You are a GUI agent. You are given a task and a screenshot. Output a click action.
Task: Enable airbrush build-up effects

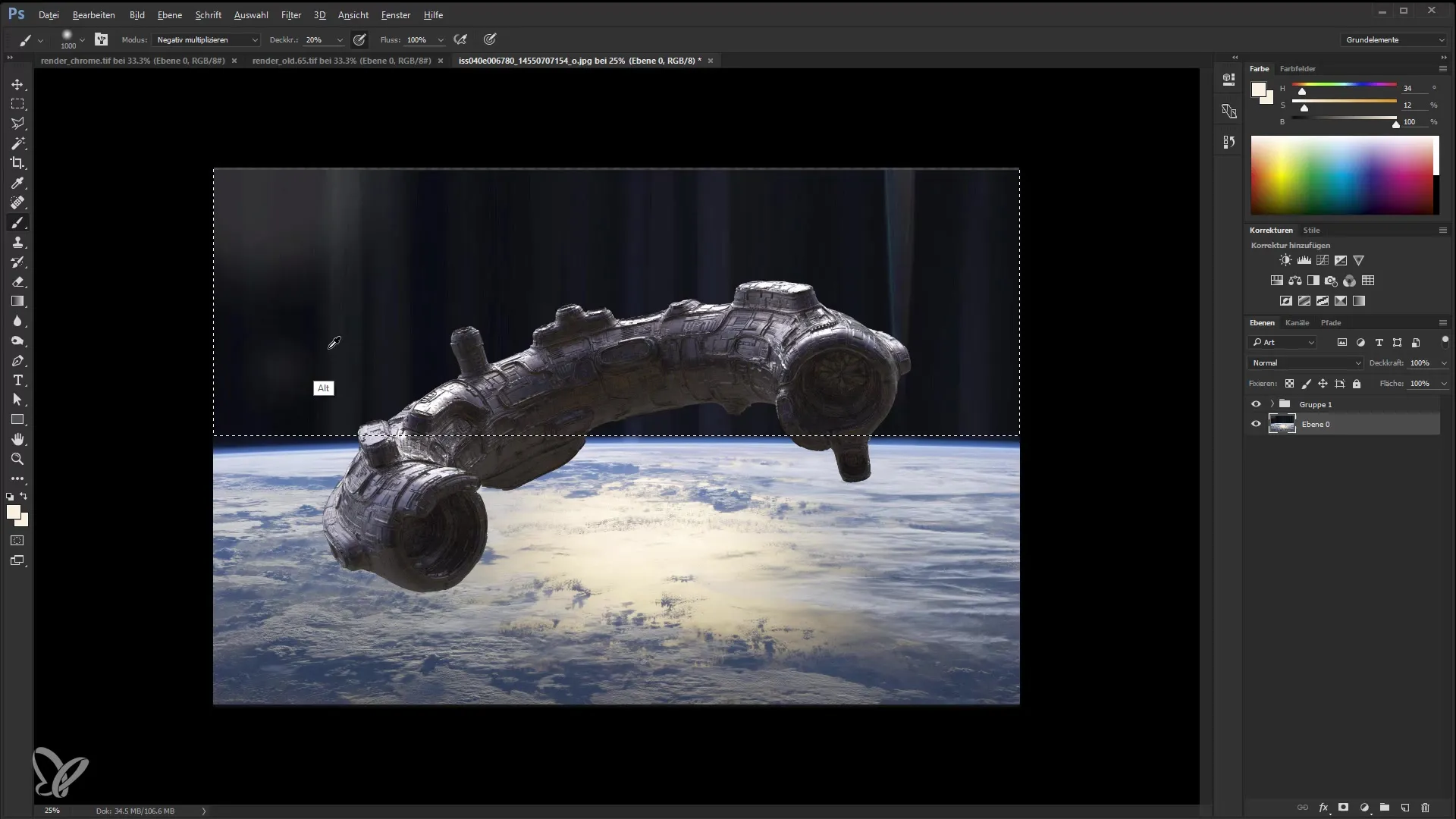(460, 39)
